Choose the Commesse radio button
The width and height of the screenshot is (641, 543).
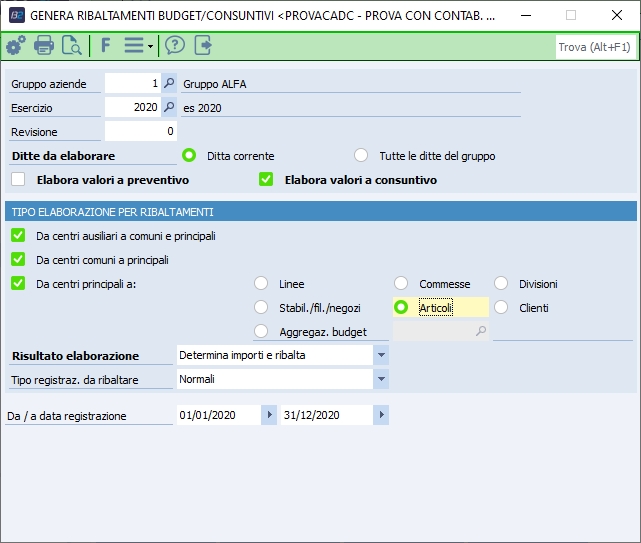pyautogui.click(x=401, y=284)
